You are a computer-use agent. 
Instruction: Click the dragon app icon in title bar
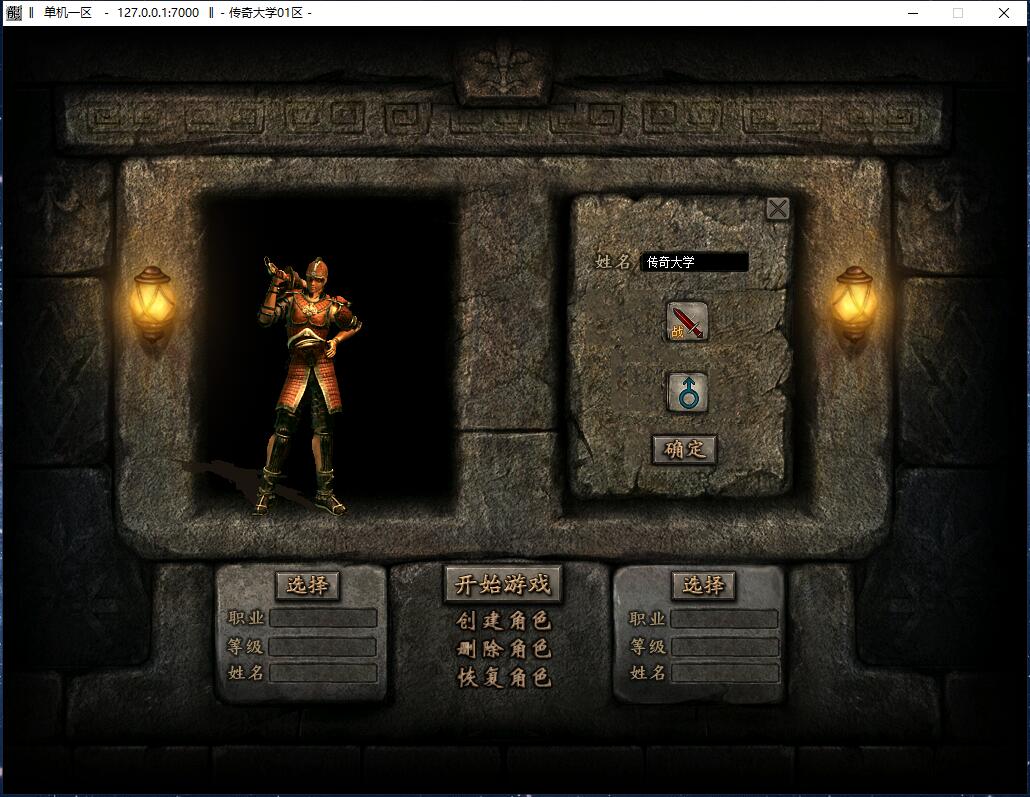coord(14,12)
